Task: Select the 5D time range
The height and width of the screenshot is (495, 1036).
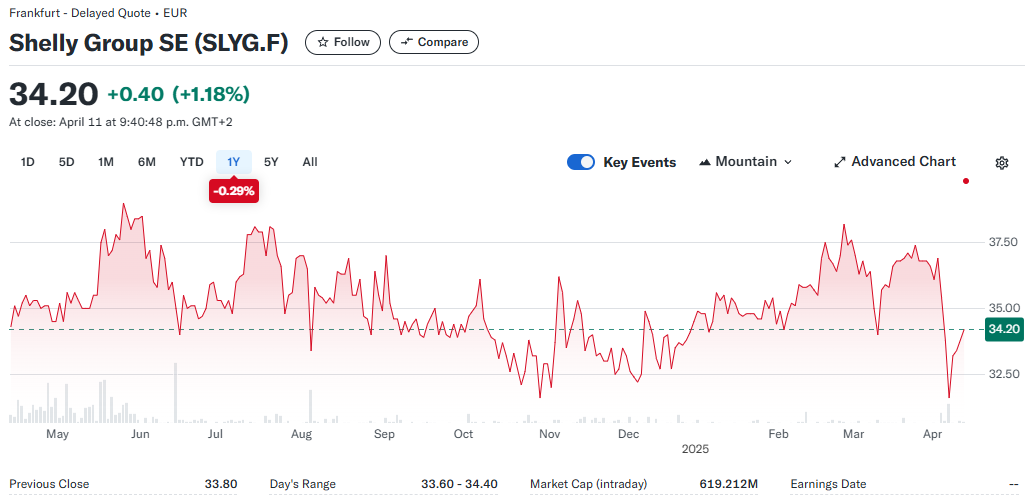Action: pos(66,162)
